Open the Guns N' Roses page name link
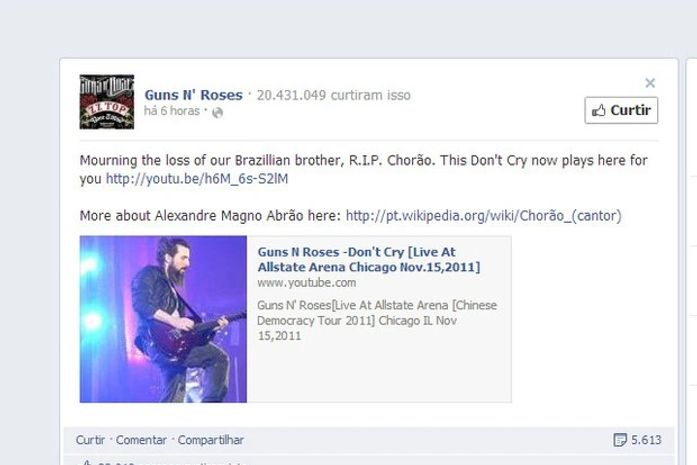Screen dimensions: 697x465 [193, 95]
